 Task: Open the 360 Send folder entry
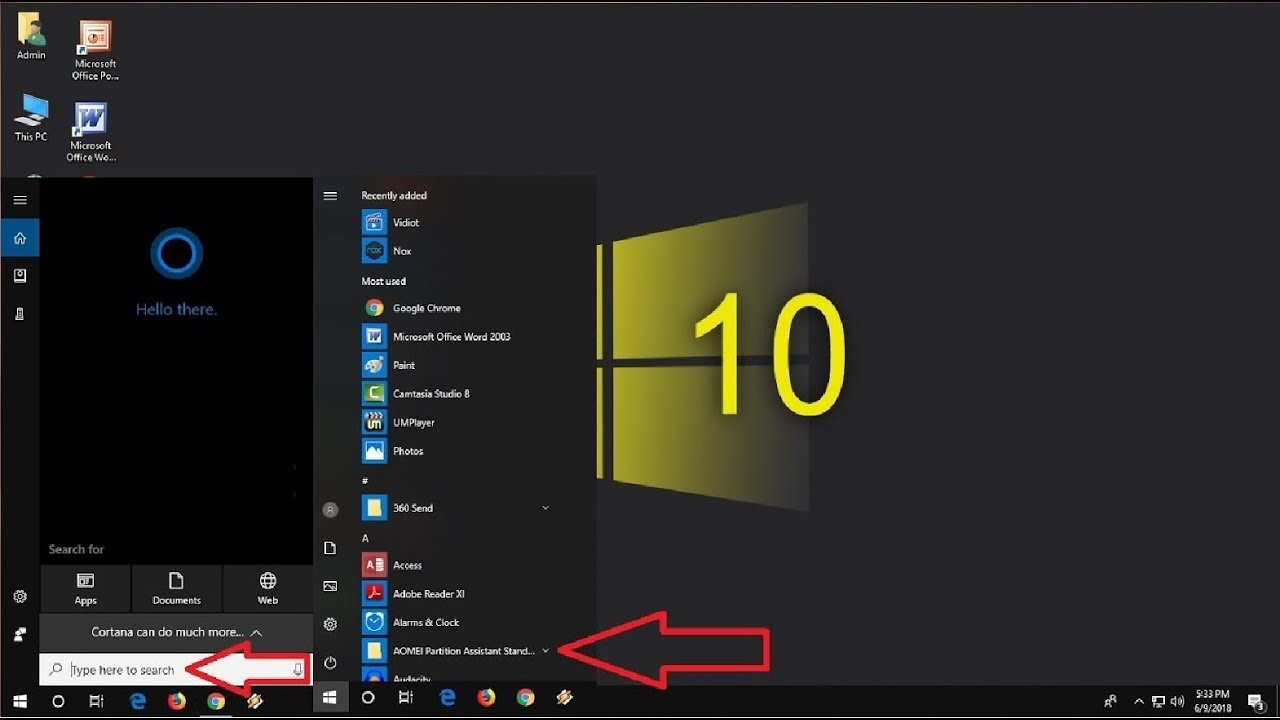(x=455, y=508)
